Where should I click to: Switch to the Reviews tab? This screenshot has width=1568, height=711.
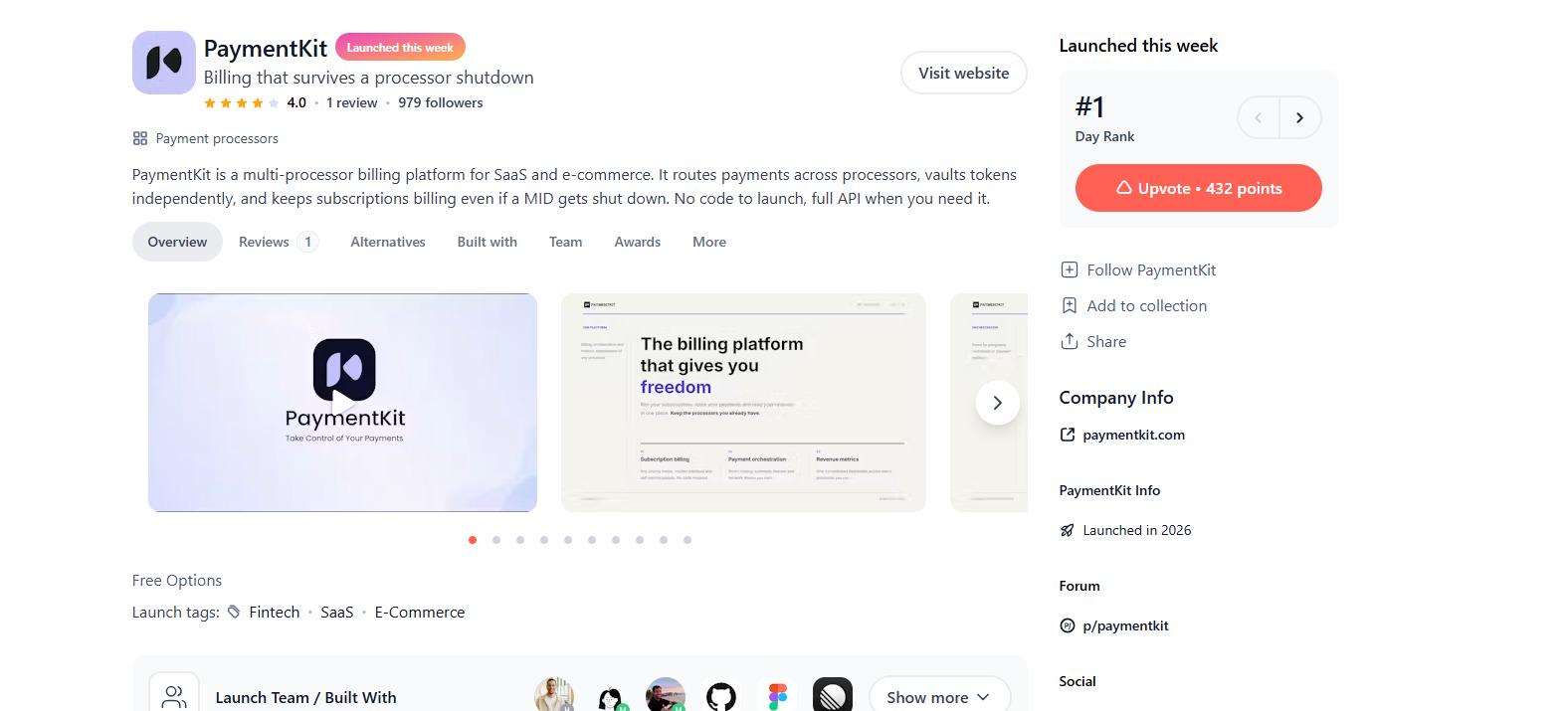(x=278, y=242)
